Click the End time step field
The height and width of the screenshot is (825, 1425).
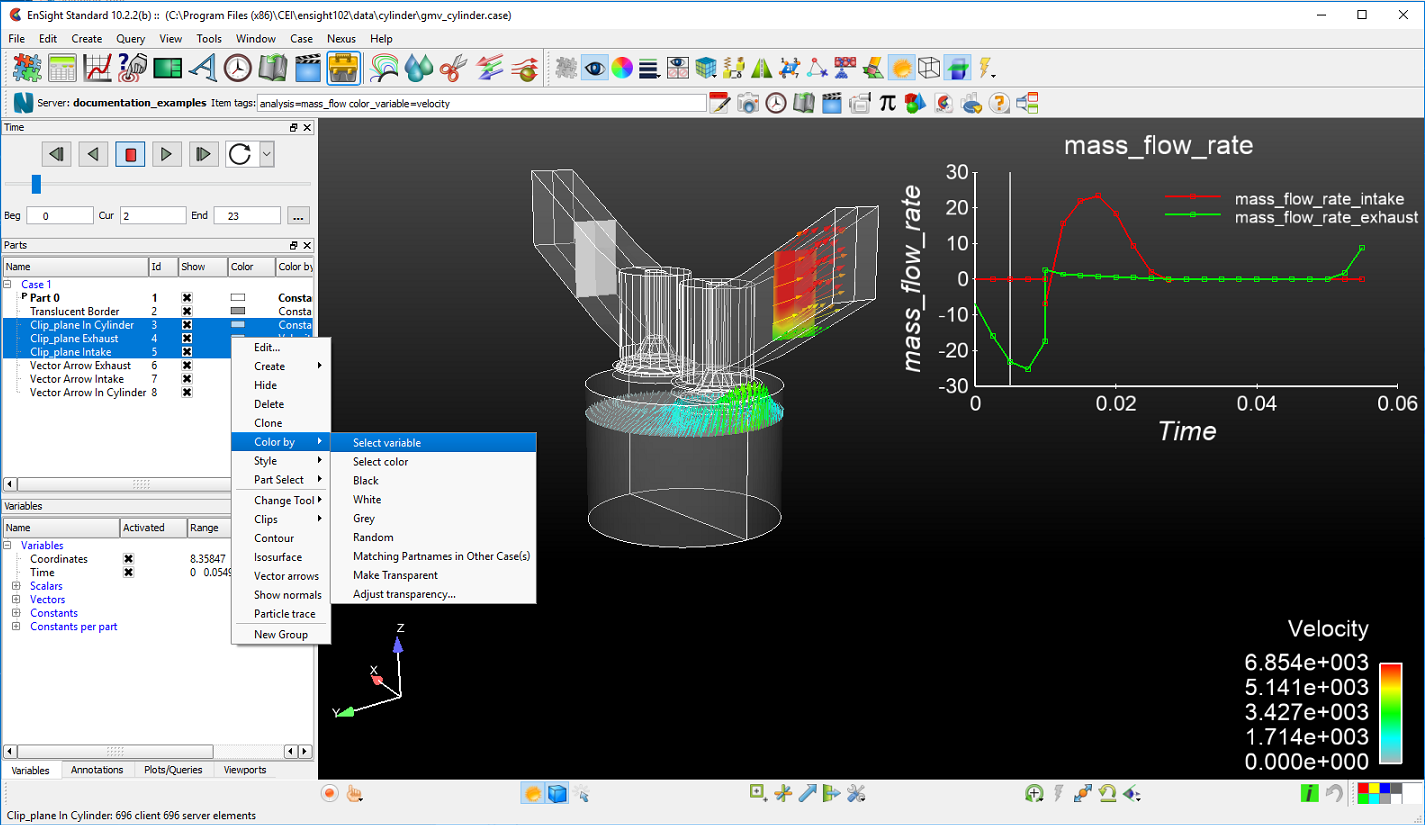pyautogui.click(x=247, y=215)
